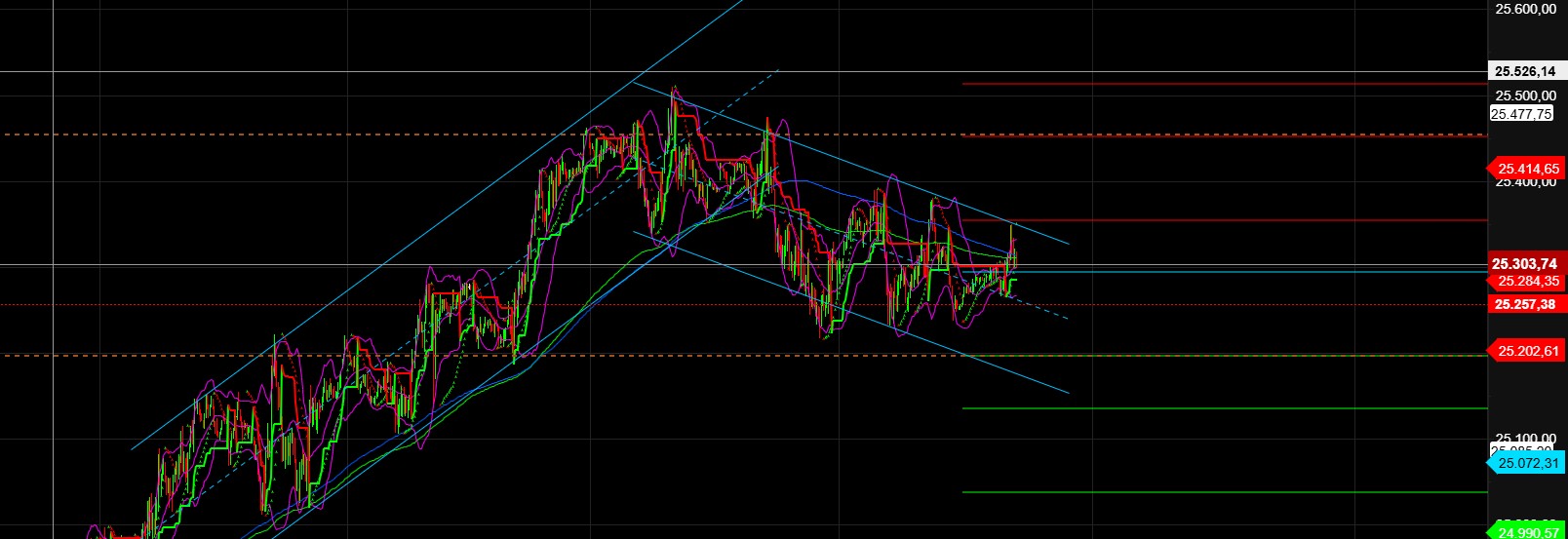1568x539 pixels.
Task: Click the 25.600,00 price scale value
Action: [x=1526, y=10]
